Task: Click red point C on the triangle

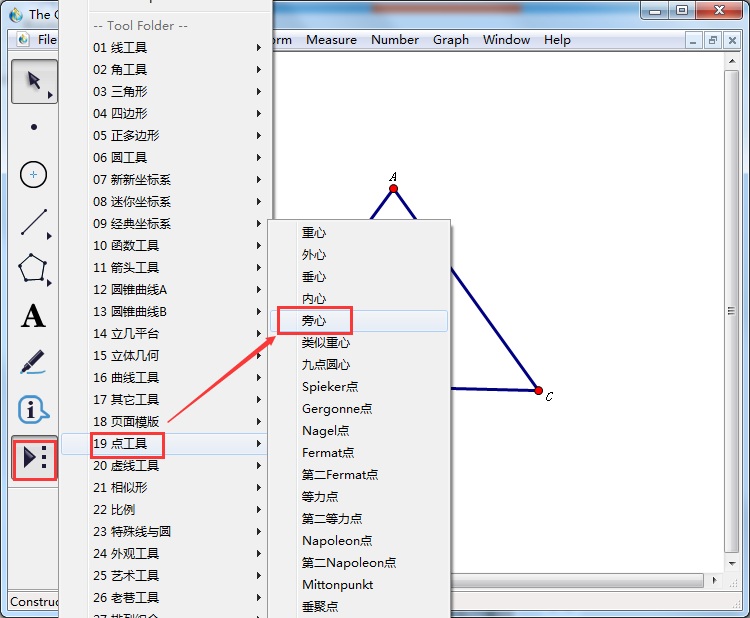Action: (539, 391)
